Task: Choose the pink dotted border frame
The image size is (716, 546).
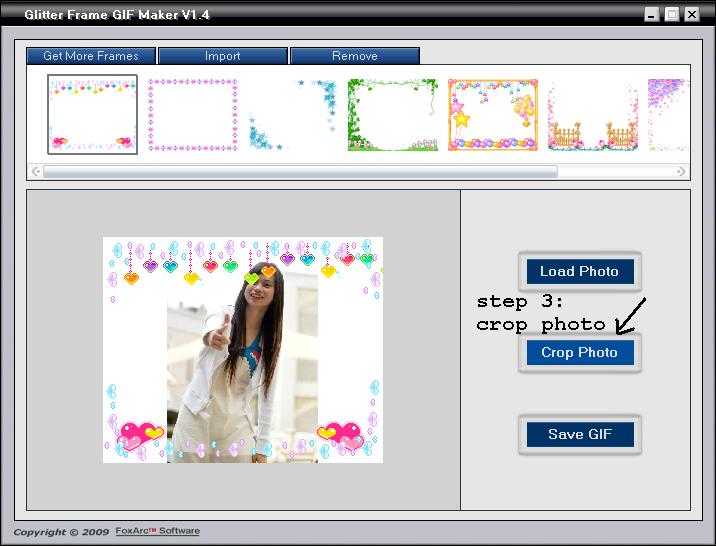Action: (x=193, y=114)
